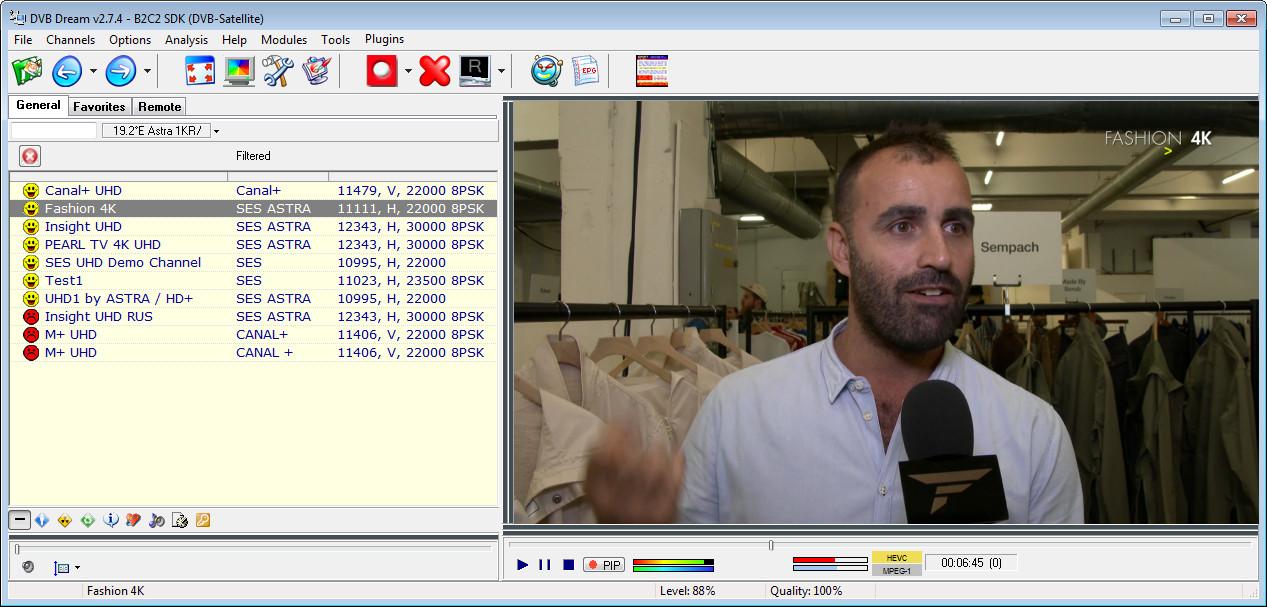
Task: Click the blue diamond icon below channel list
Action: pyautogui.click(x=42, y=520)
